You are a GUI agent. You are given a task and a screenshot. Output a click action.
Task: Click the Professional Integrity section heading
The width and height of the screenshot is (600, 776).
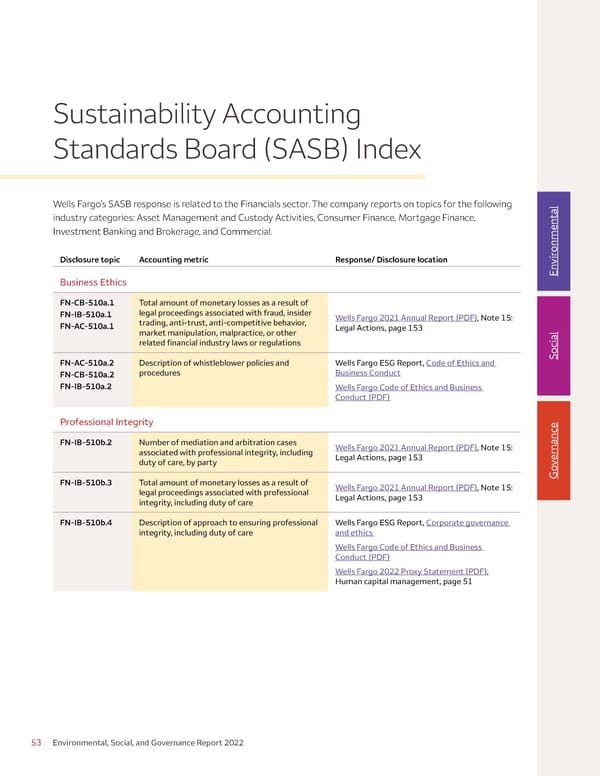107,421
